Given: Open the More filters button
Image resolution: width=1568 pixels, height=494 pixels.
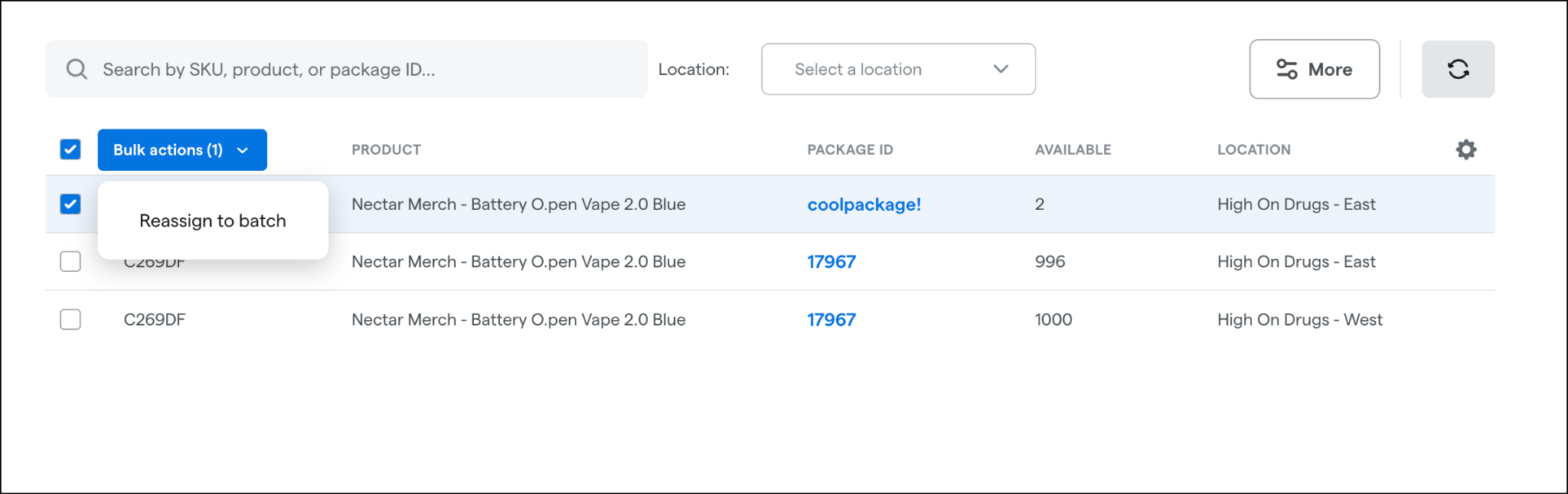Looking at the screenshot, I should pyautogui.click(x=1315, y=69).
